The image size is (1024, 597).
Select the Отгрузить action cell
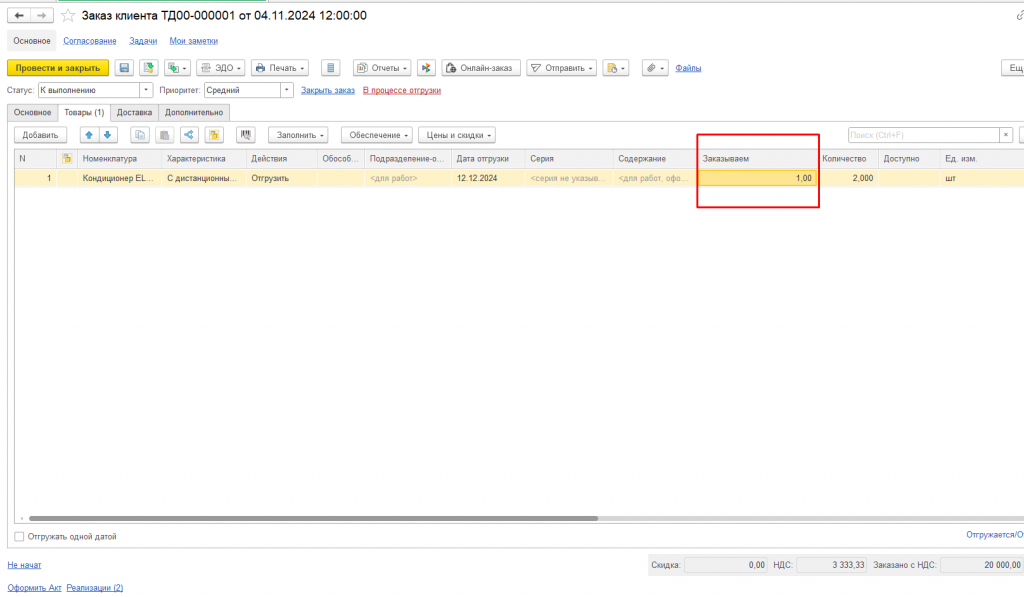click(x=281, y=178)
